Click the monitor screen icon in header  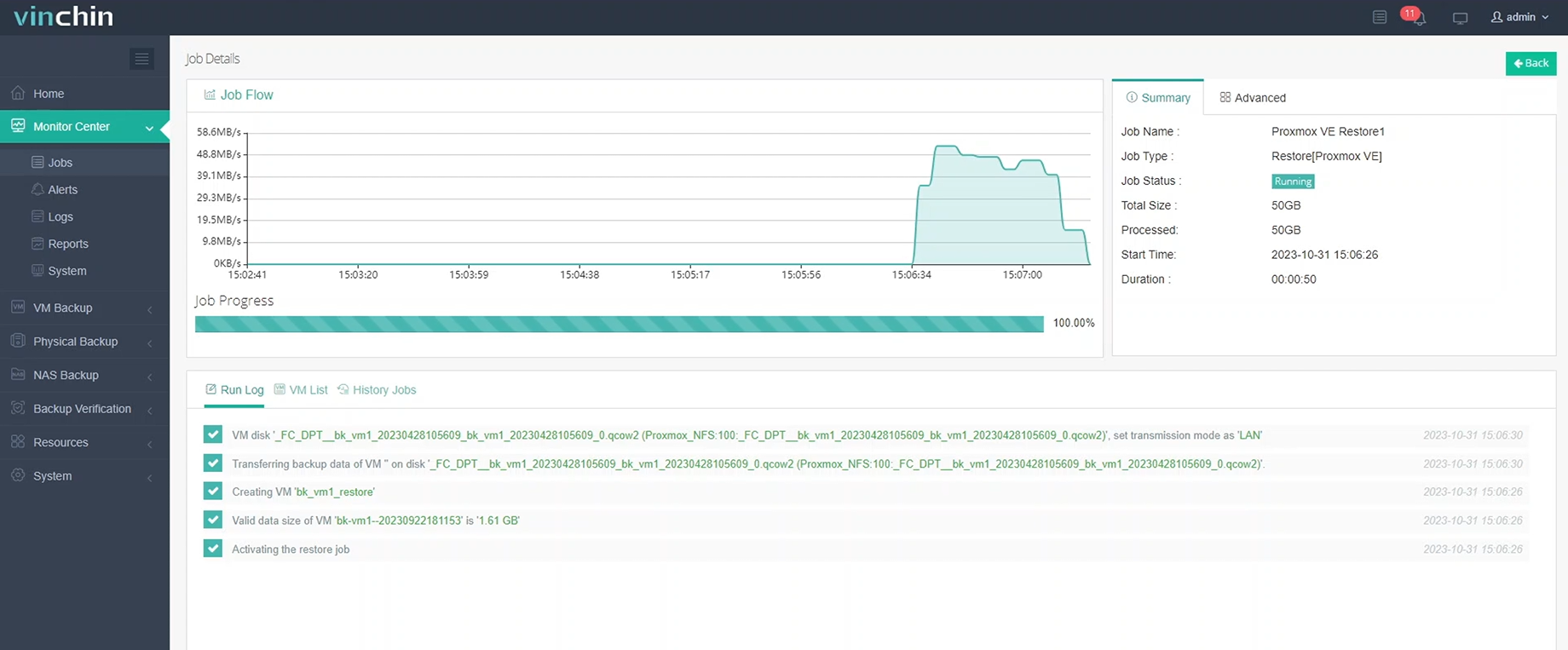point(1460,18)
